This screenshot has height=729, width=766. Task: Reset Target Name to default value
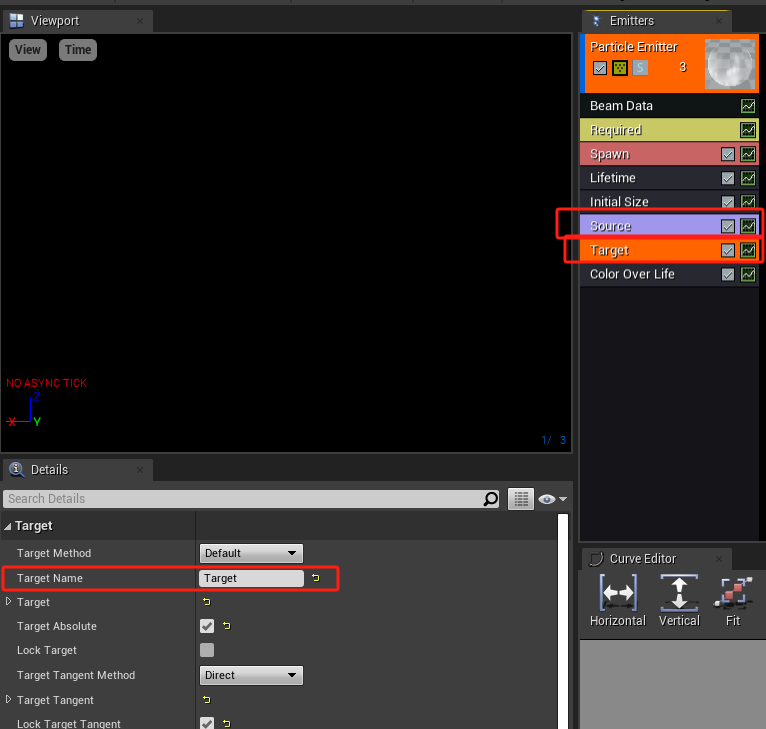tap(316, 578)
